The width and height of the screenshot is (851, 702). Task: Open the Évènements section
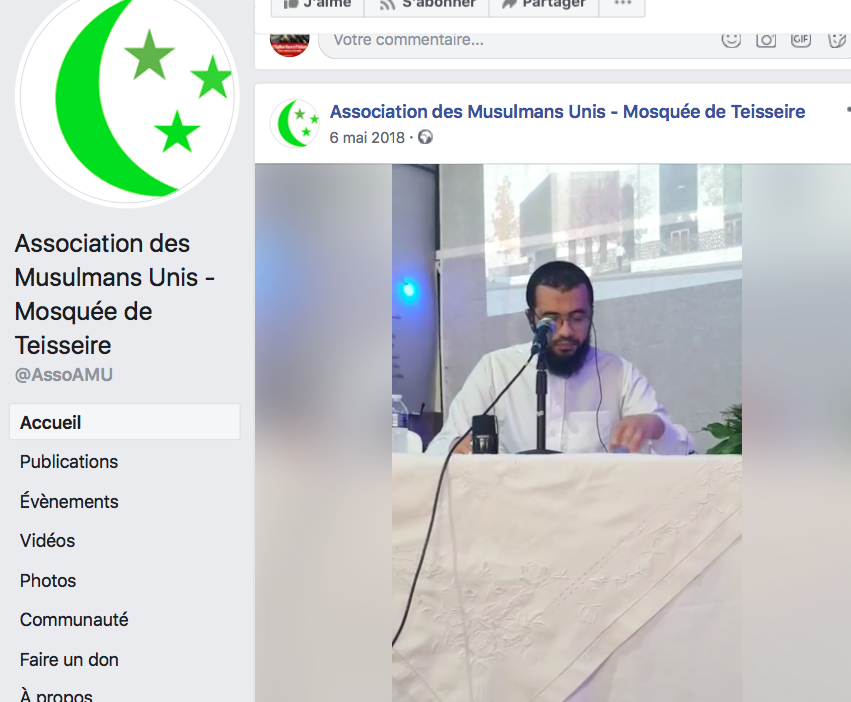pos(69,501)
